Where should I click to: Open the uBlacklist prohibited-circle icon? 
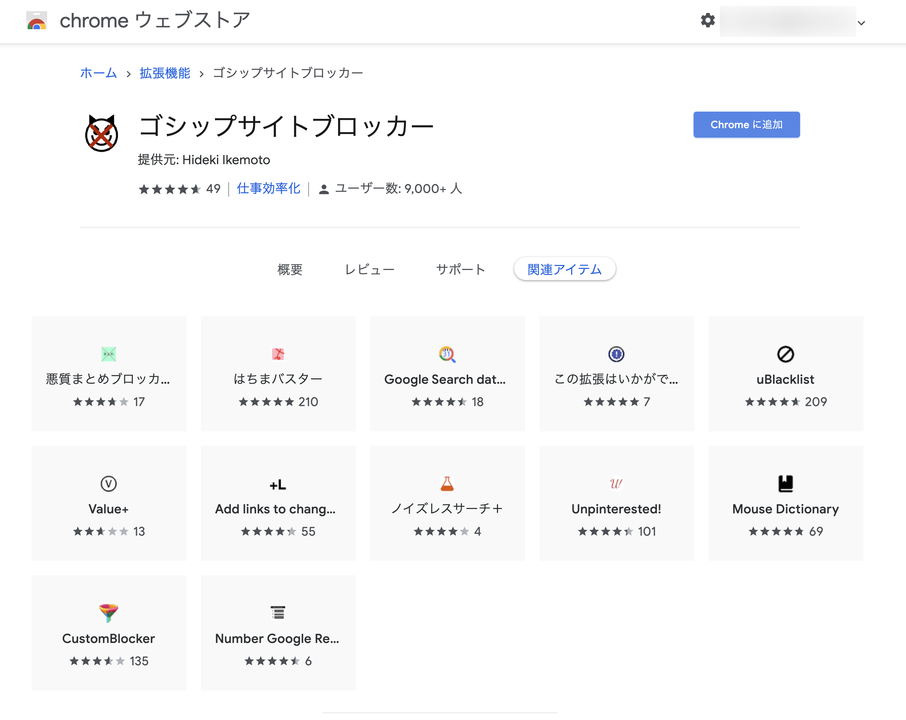(785, 354)
